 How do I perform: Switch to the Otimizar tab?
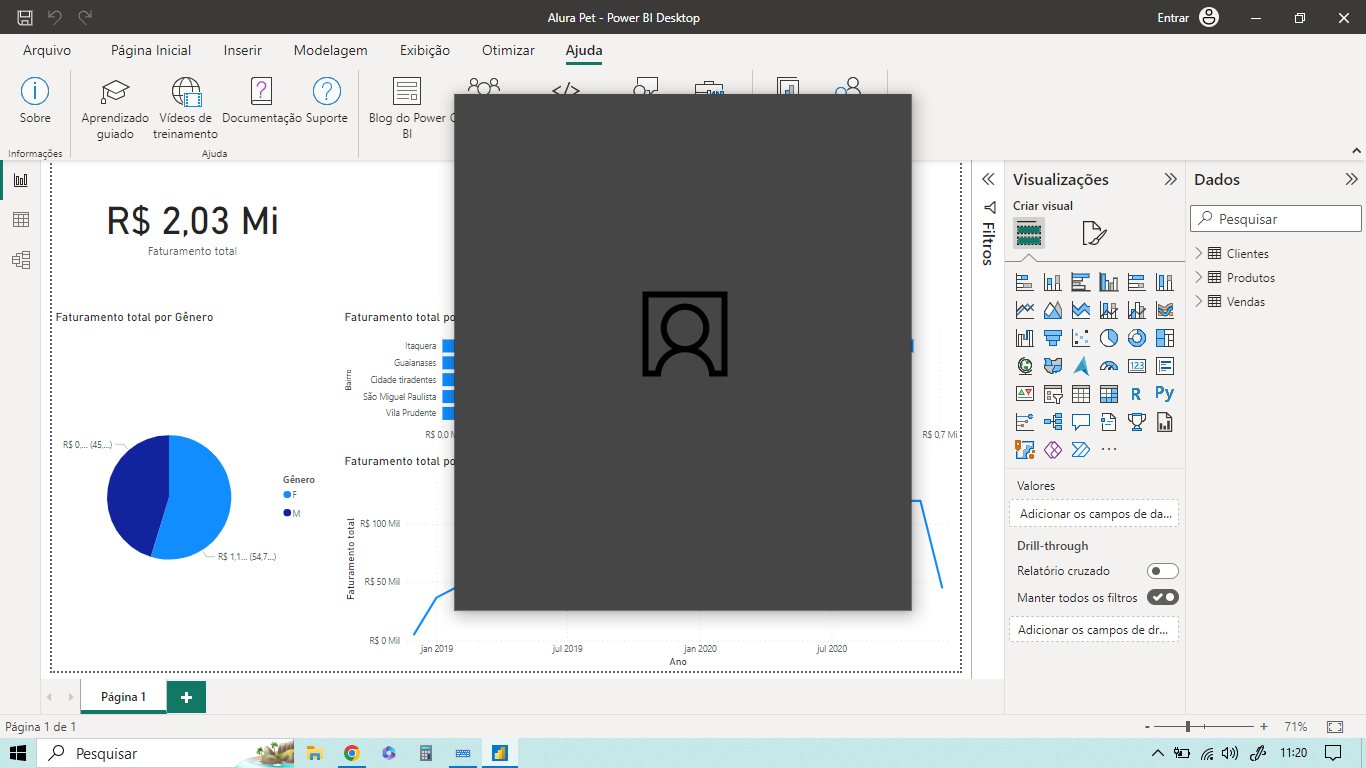coord(508,50)
